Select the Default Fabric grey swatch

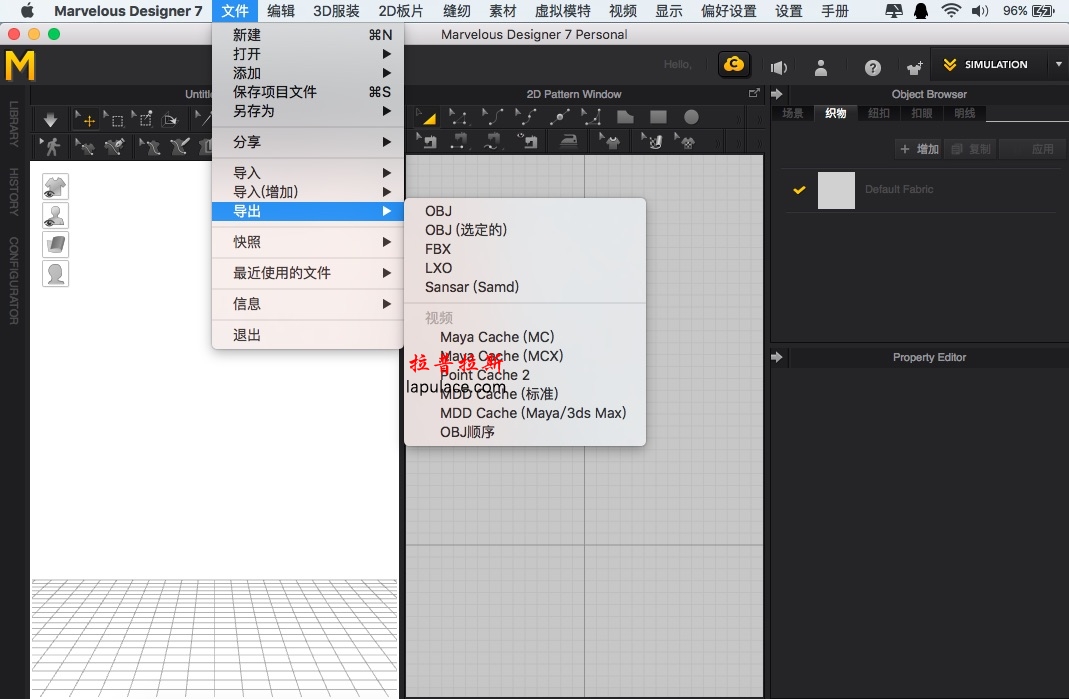click(x=836, y=190)
